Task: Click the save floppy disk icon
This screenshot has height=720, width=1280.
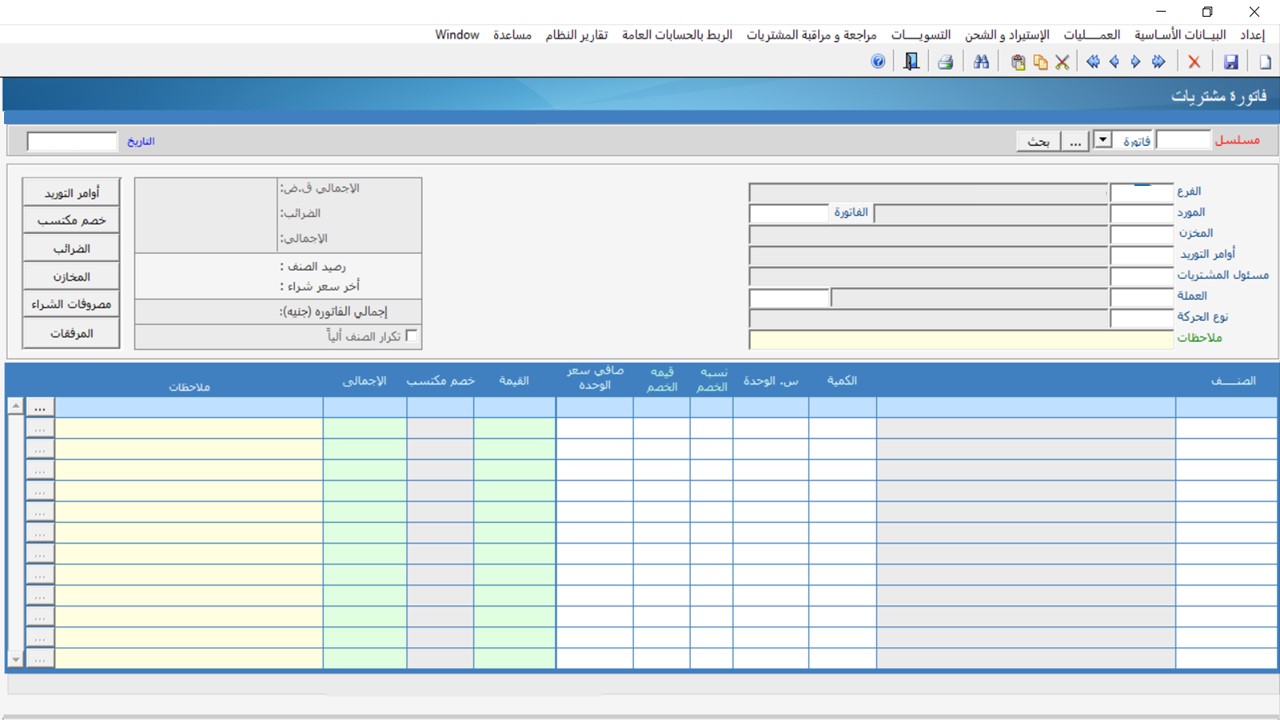Action: tap(1231, 62)
